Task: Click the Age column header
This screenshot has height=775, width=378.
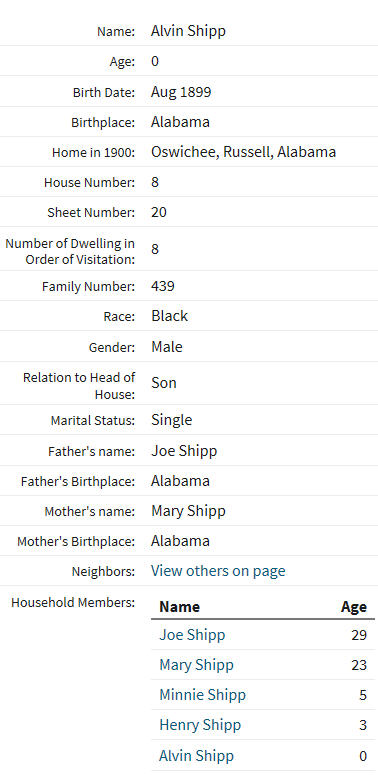Action: click(354, 607)
